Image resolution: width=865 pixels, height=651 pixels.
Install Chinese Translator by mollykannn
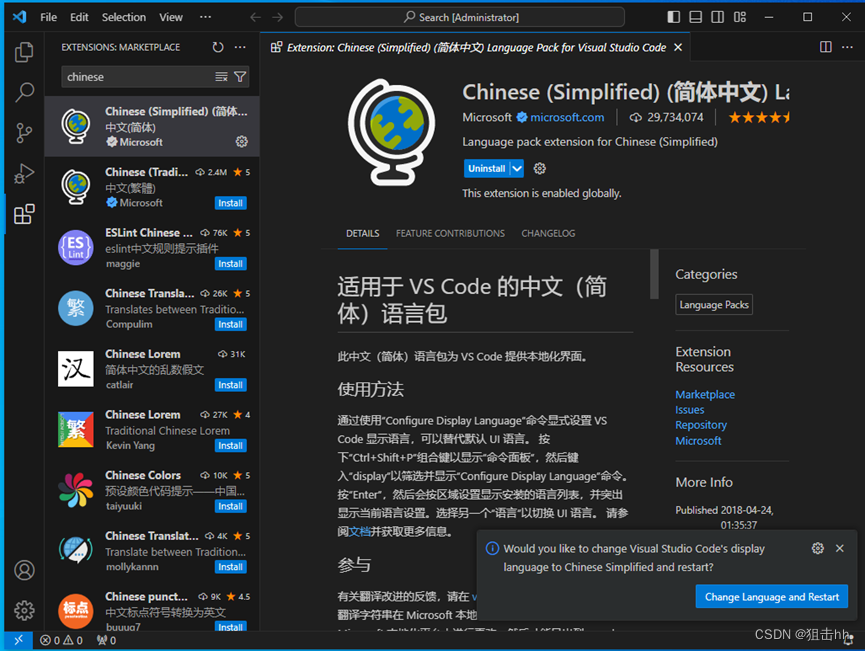[x=230, y=567]
